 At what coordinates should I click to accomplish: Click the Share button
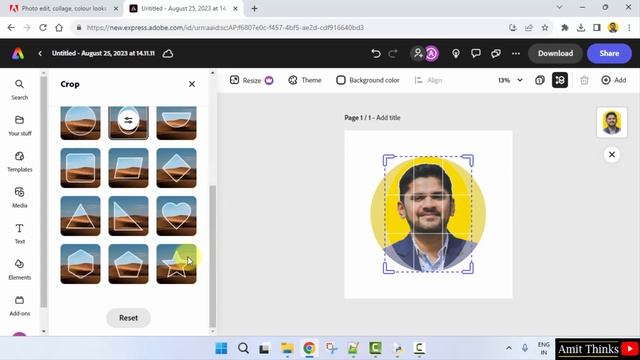[x=609, y=53]
